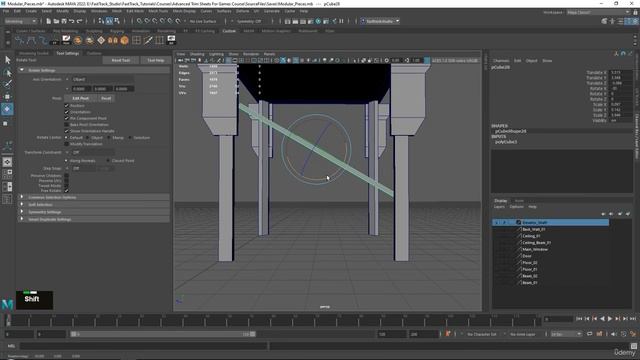
Task: Activate the Lasso select tool
Action: click(x=7, y=73)
